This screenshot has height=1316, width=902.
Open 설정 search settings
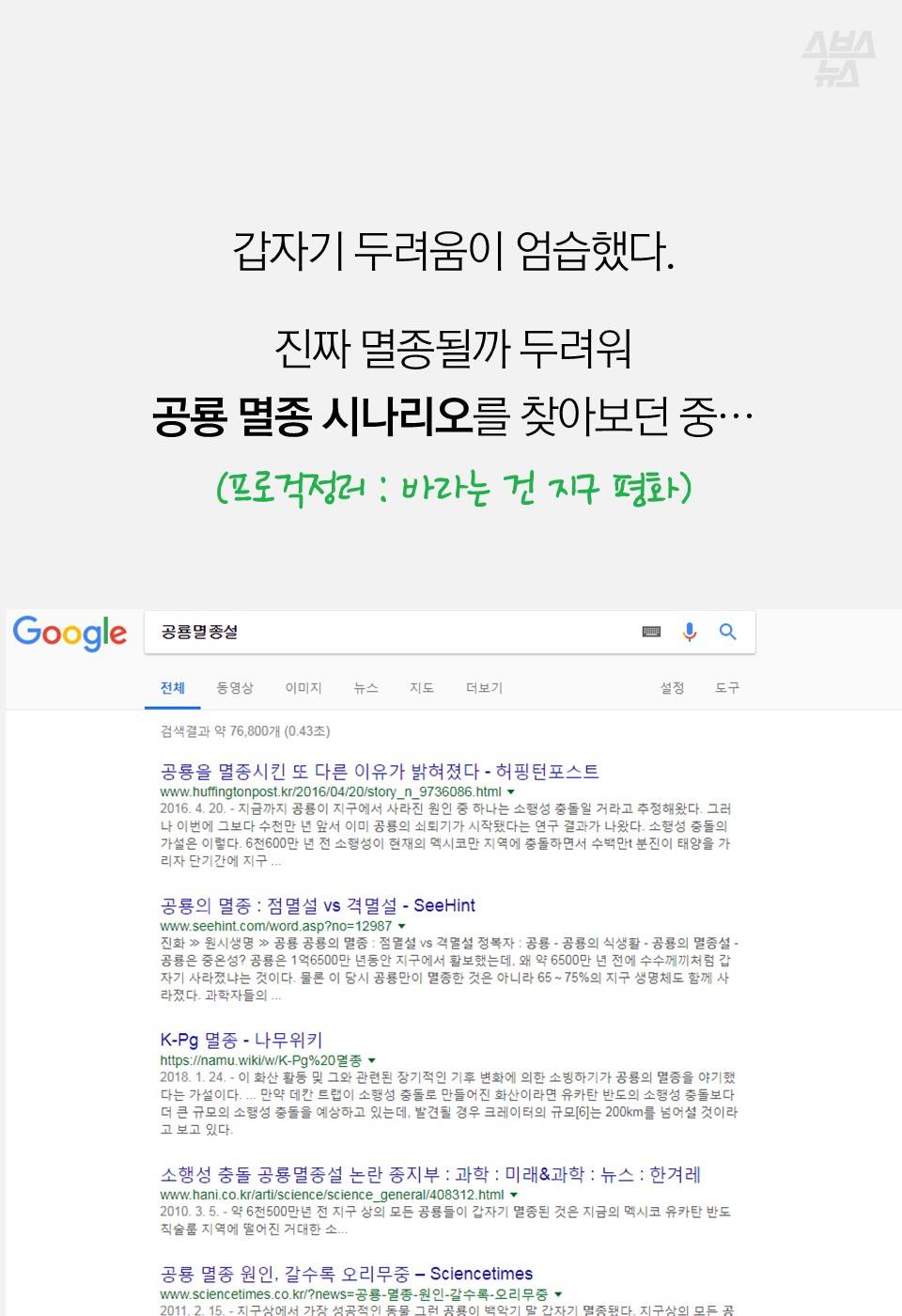(672, 688)
